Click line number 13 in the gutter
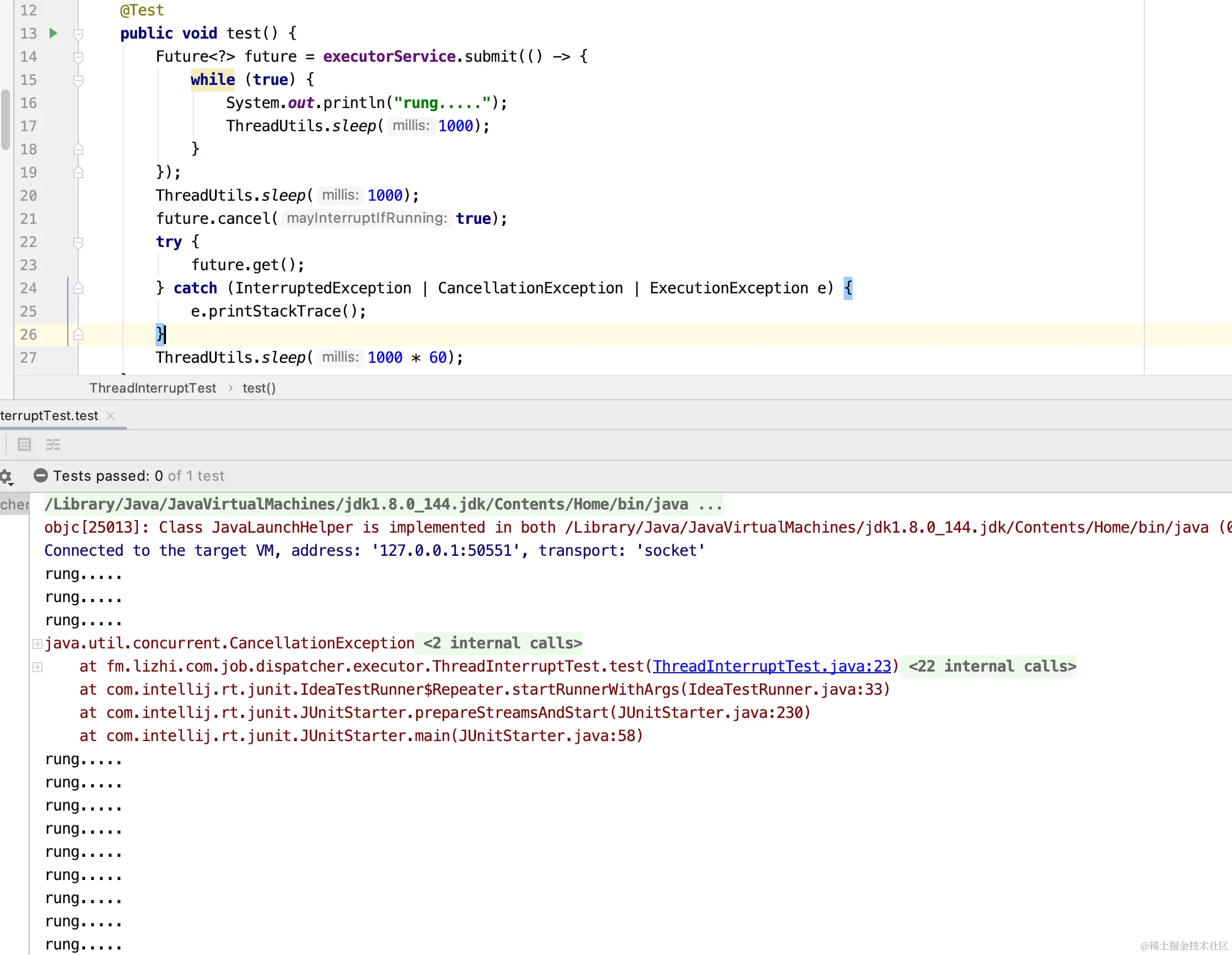The width and height of the screenshot is (1232, 955). point(28,34)
